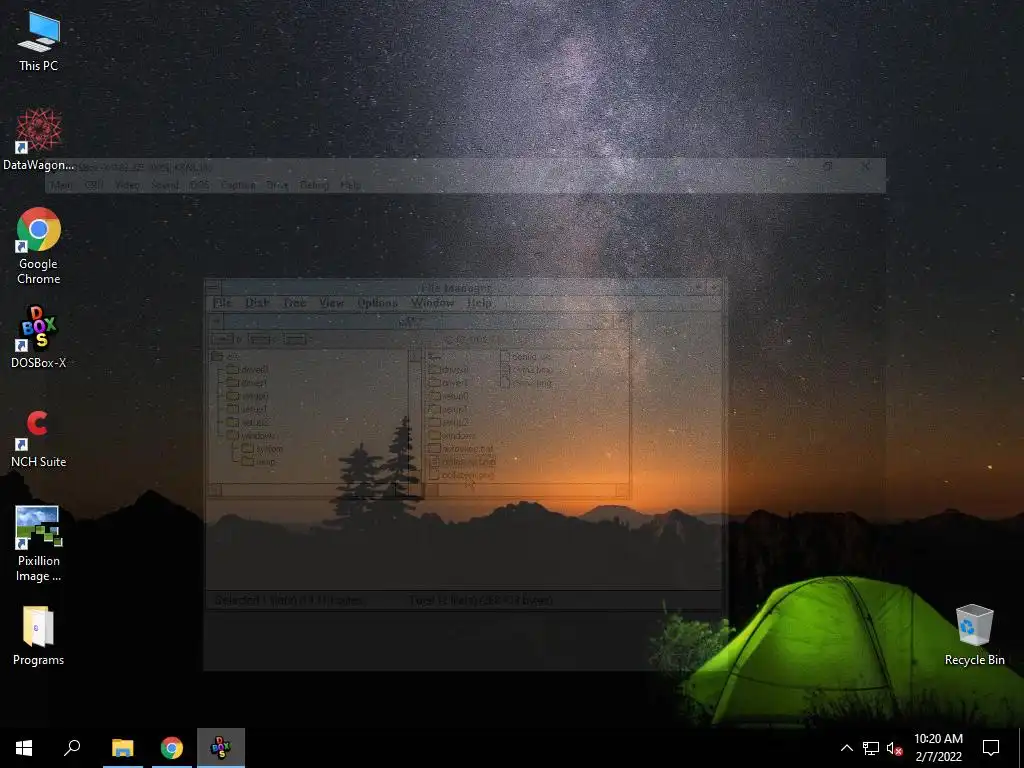Select the Recycle Bin icon
The image size is (1024, 768).
pos(974,635)
